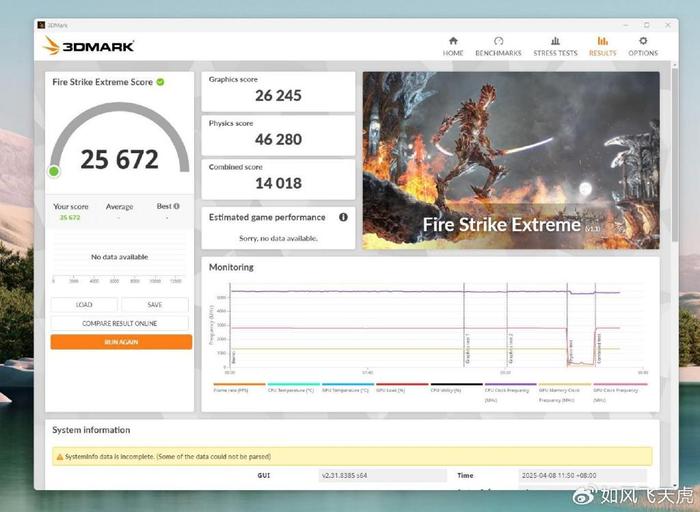Toggle the CPU Temperature legend series
Viewport: 700px width, 512px height.
293,387
